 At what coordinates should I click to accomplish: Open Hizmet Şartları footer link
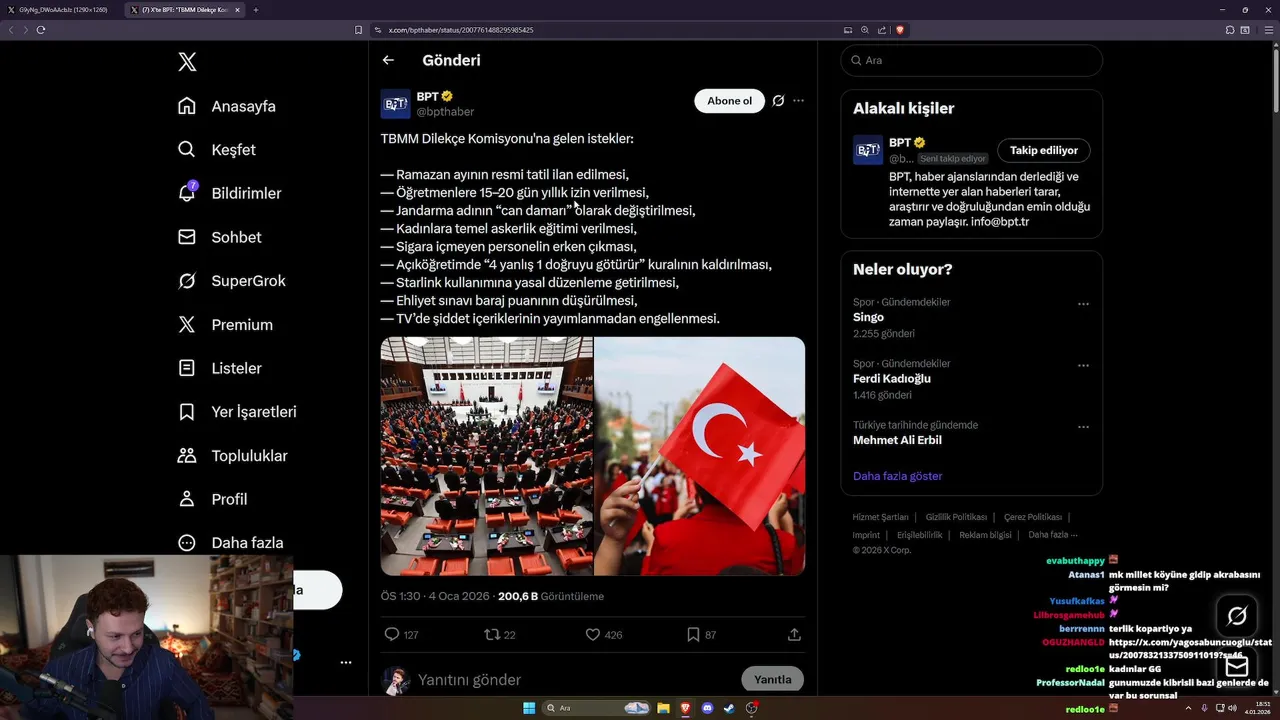[880, 517]
